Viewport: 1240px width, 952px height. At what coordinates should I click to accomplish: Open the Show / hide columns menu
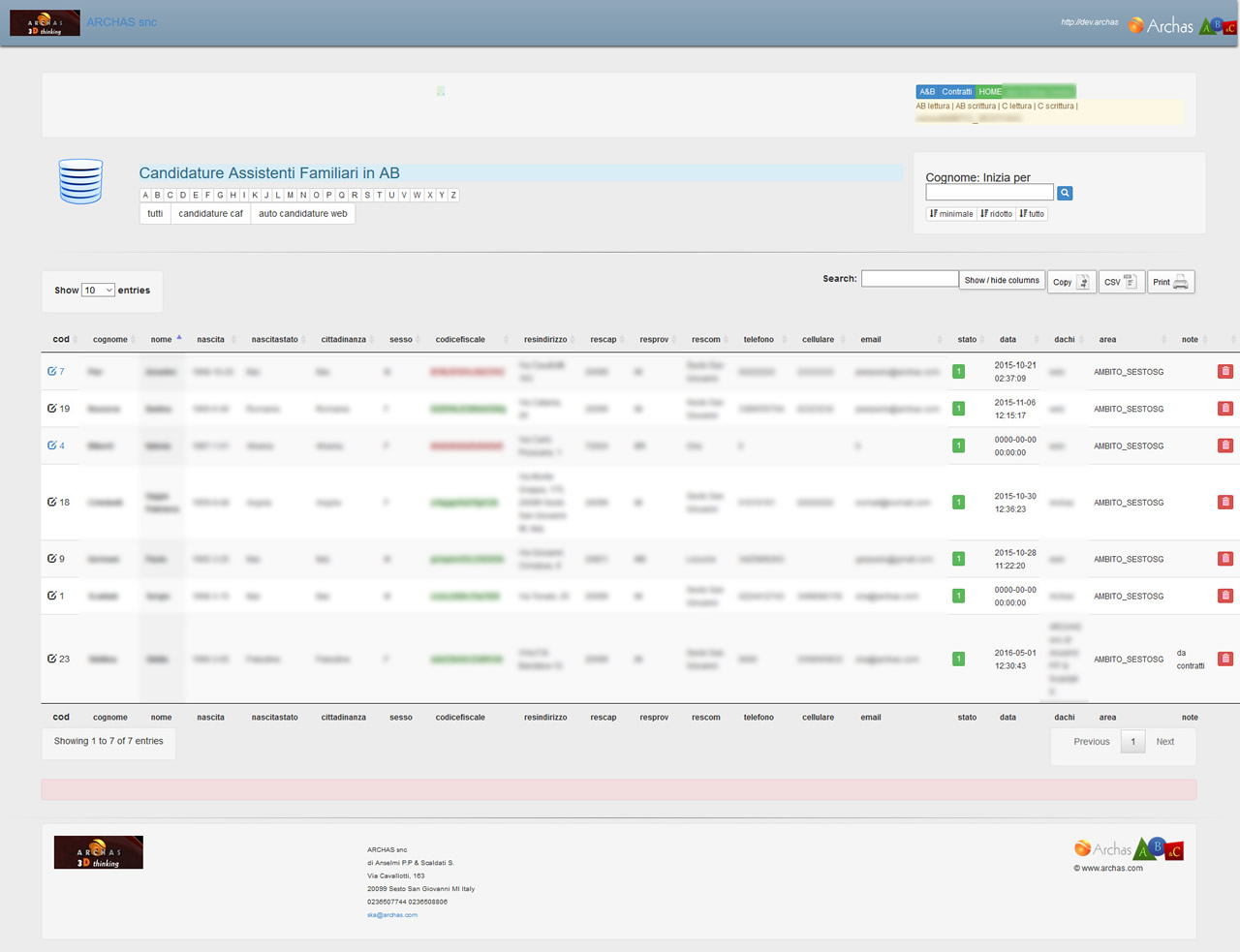coord(1002,281)
